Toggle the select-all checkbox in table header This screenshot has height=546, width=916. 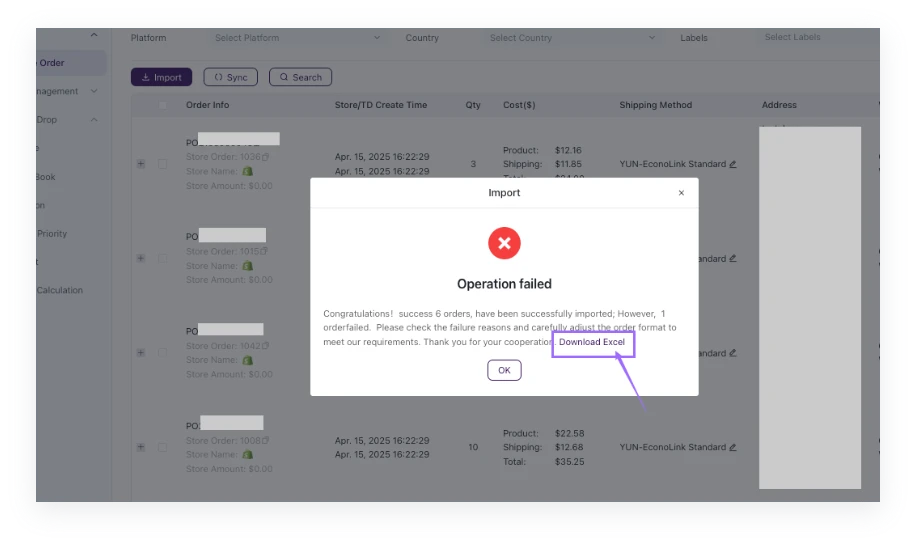click(x=162, y=105)
